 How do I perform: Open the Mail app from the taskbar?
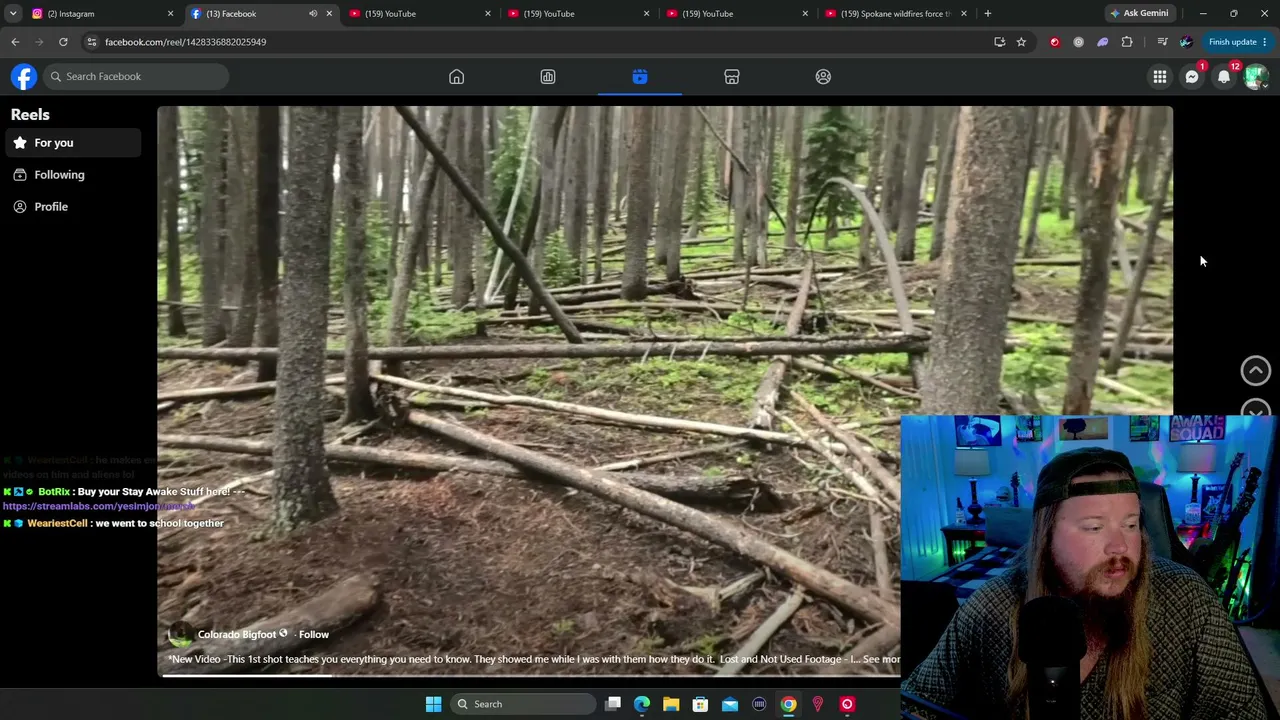pos(730,704)
